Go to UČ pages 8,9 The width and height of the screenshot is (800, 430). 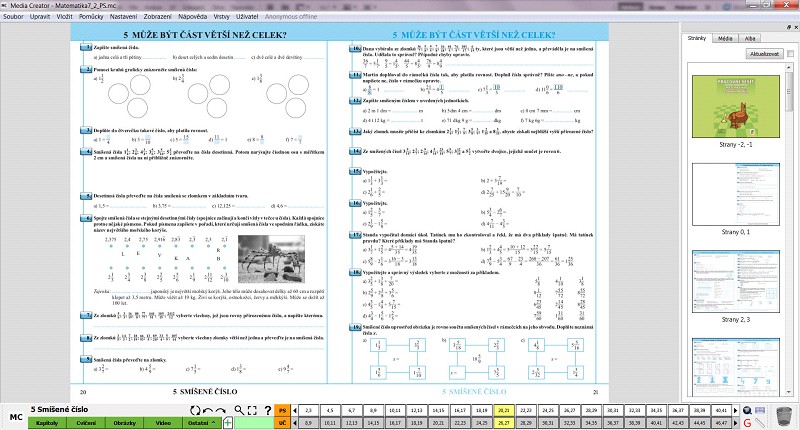(308, 423)
